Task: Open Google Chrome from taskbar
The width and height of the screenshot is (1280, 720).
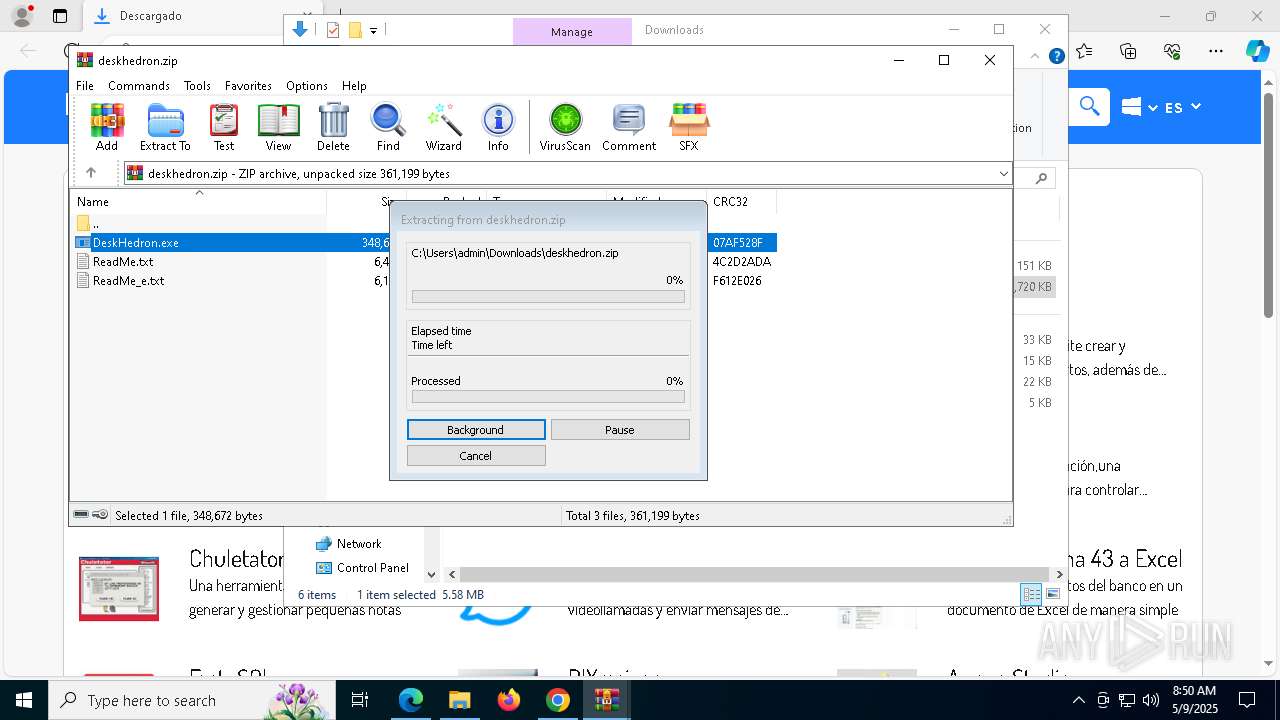Action: (x=558, y=700)
